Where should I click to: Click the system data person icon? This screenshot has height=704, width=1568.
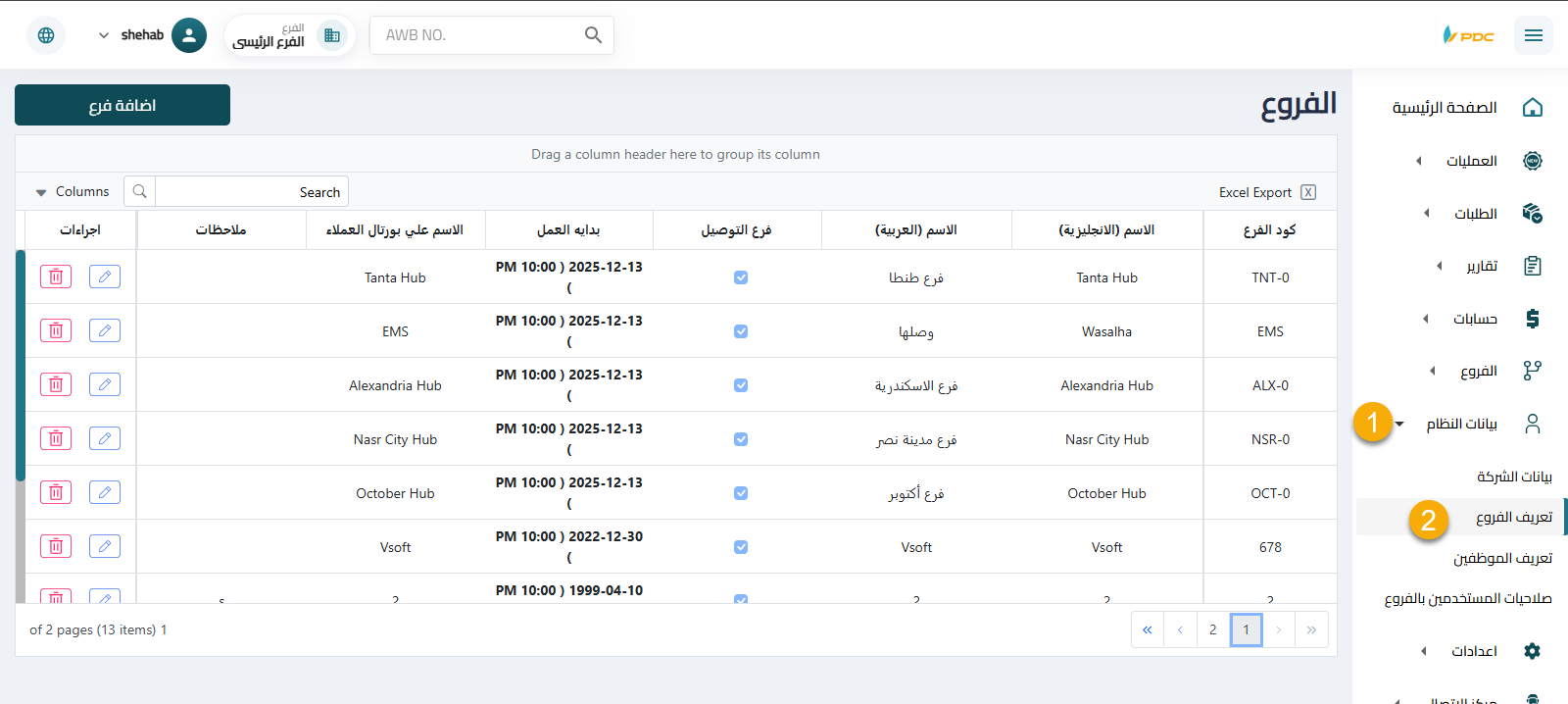[x=1533, y=424]
